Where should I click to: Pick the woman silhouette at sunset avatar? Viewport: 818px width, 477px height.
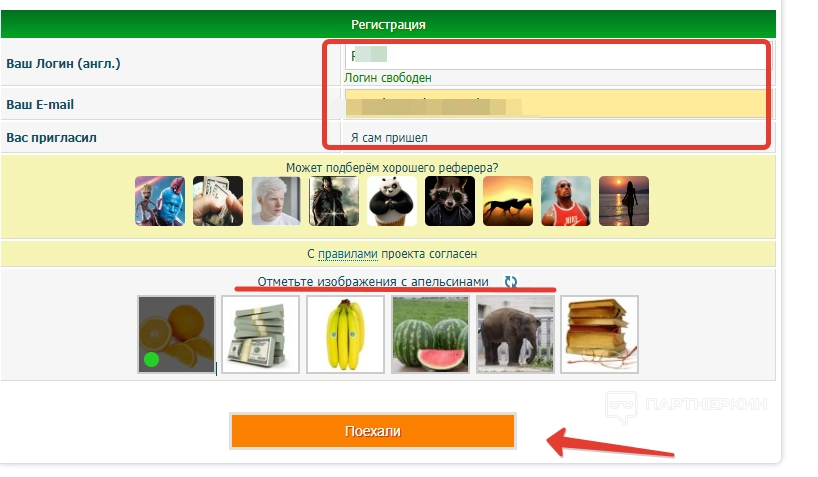624,201
